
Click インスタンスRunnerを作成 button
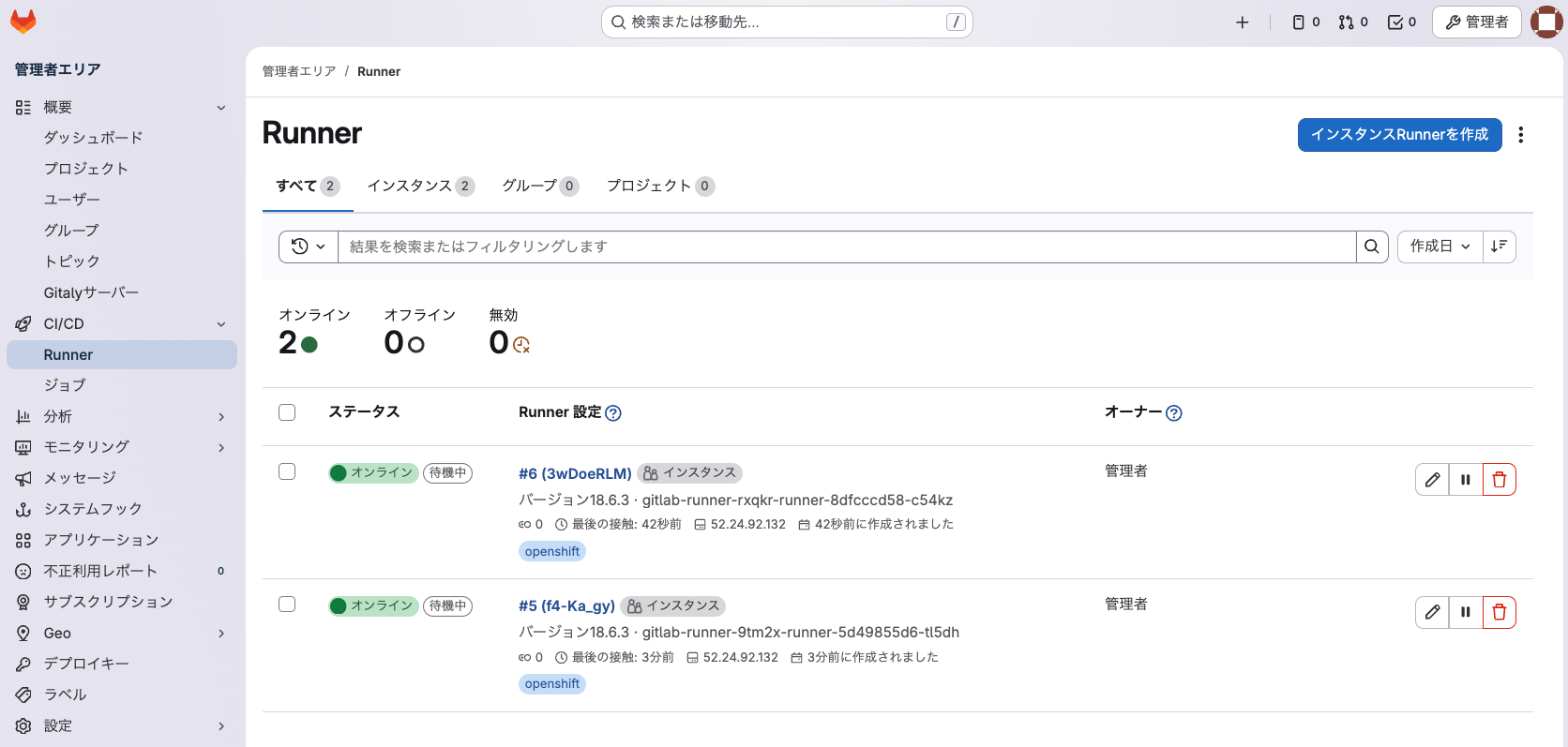coord(1400,135)
